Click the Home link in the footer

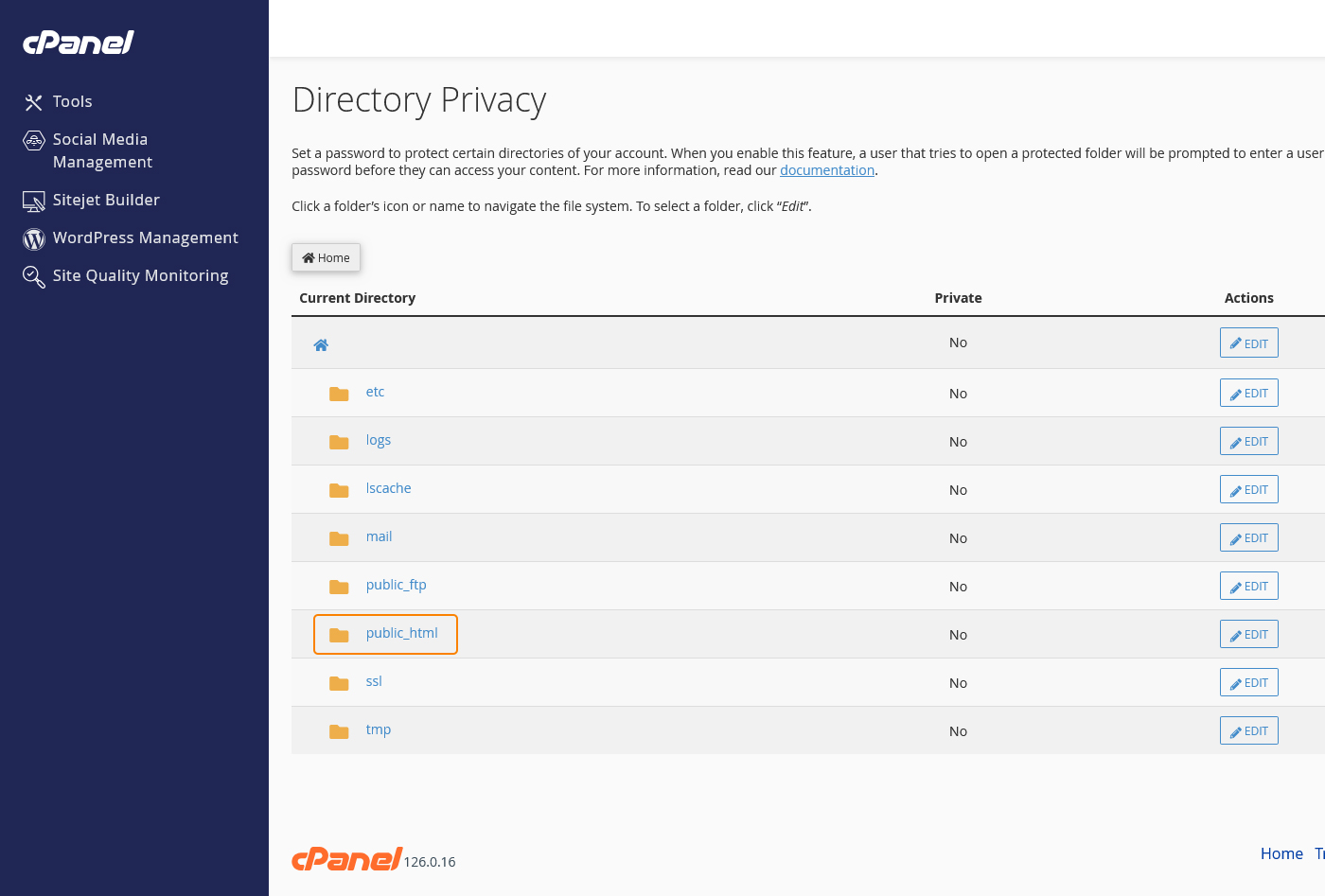1281,853
